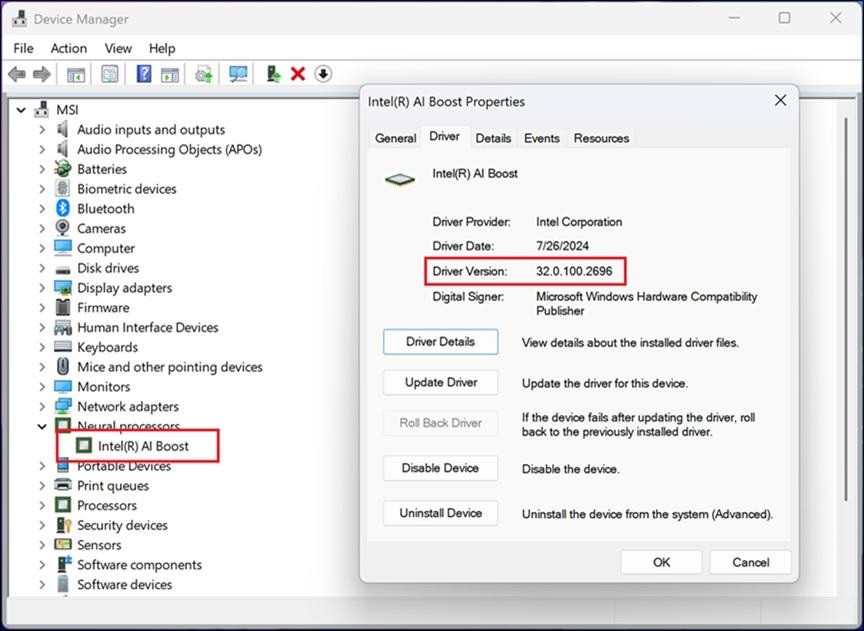Expand the Human Interface Devices category
The image size is (864, 631).
[42, 328]
